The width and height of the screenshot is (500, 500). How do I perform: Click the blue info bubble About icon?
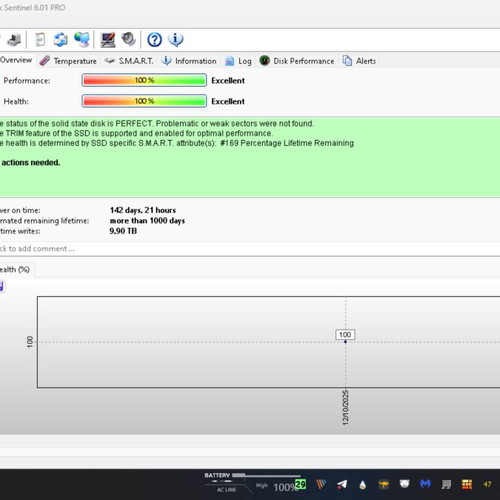pos(176,40)
